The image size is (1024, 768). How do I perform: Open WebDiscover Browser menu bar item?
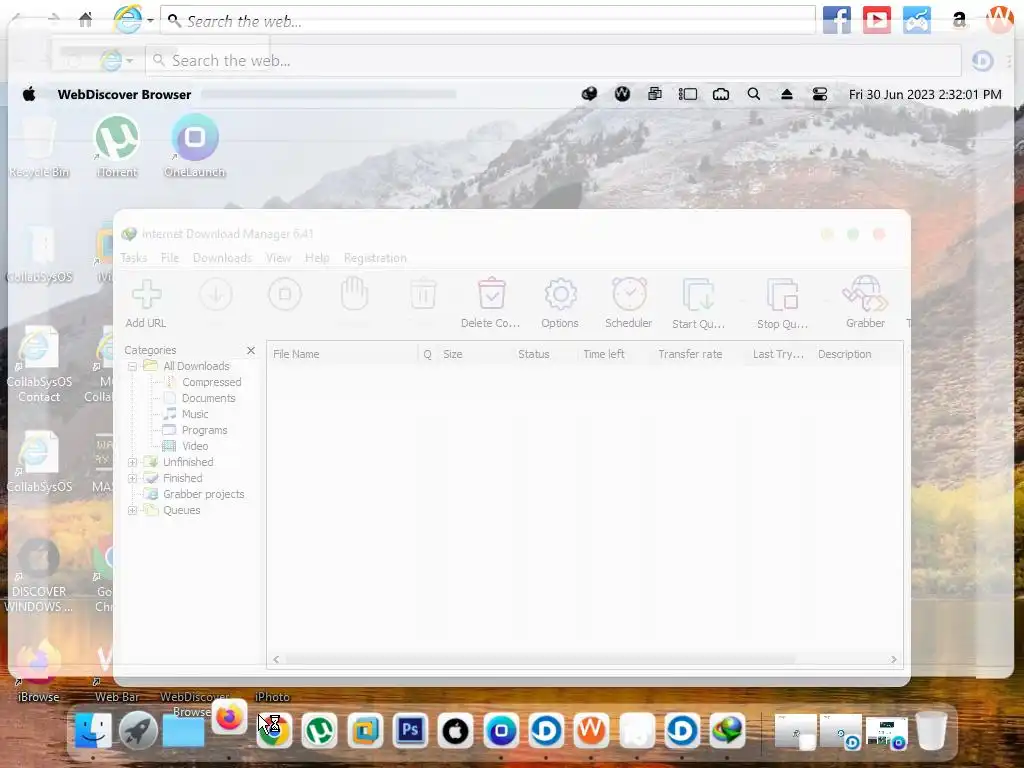(x=124, y=94)
